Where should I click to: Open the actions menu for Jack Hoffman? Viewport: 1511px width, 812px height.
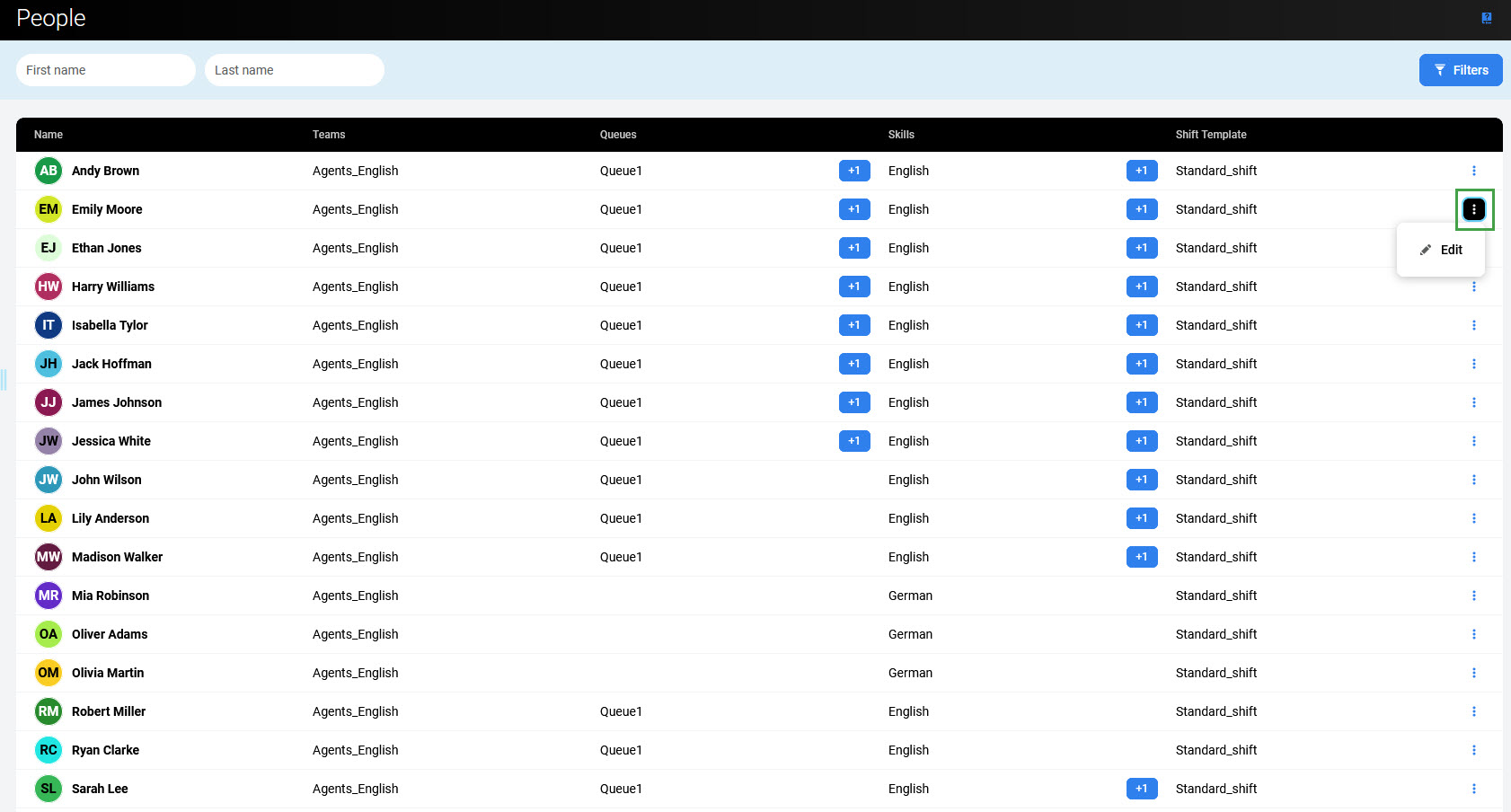(x=1473, y=364)
